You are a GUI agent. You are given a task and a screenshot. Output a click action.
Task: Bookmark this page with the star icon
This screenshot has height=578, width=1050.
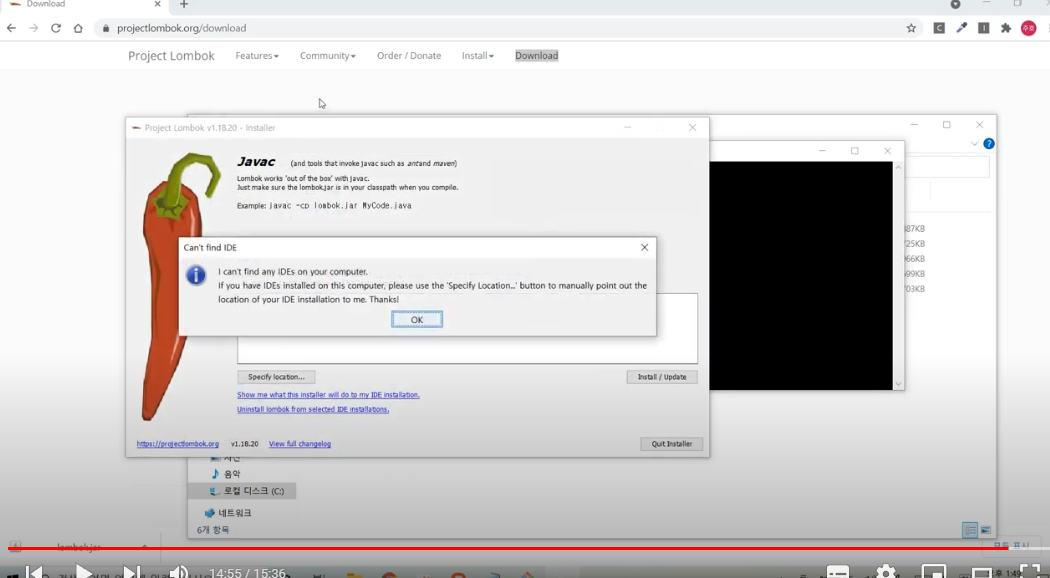coord(911,28)
